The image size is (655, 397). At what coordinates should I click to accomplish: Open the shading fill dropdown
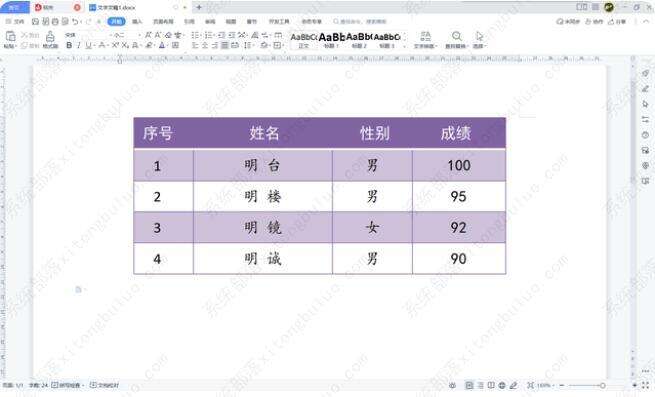coord(265,46)
